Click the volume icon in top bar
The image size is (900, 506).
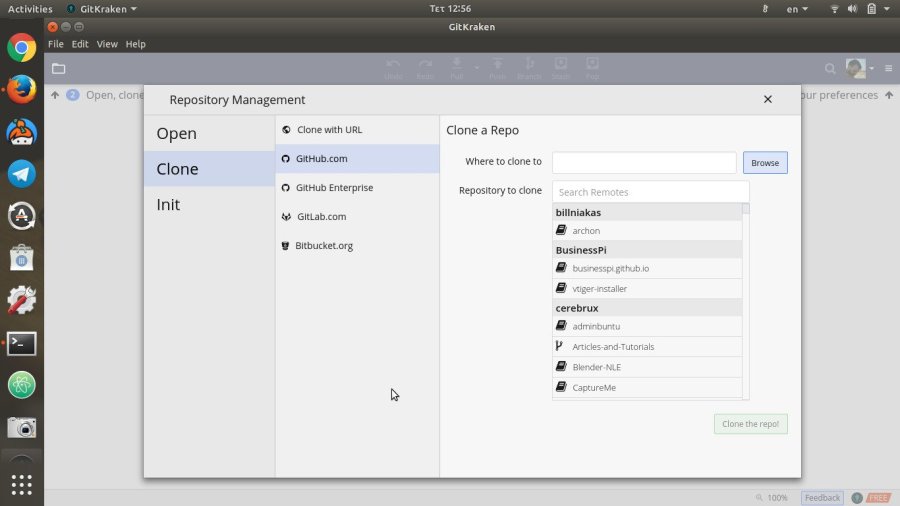tap(852, 9)
